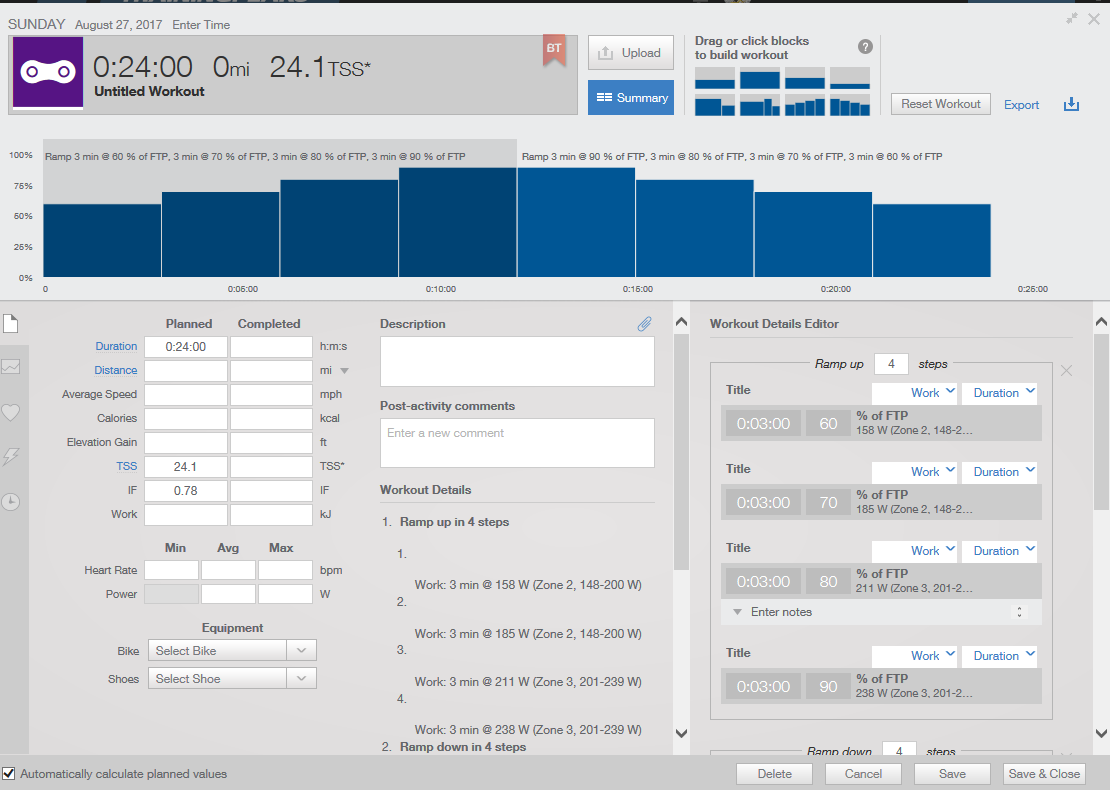Screen dimensions: 1110x790
Task: Click the Export link
Action: pyautogui.click(x=1021, y=105)
